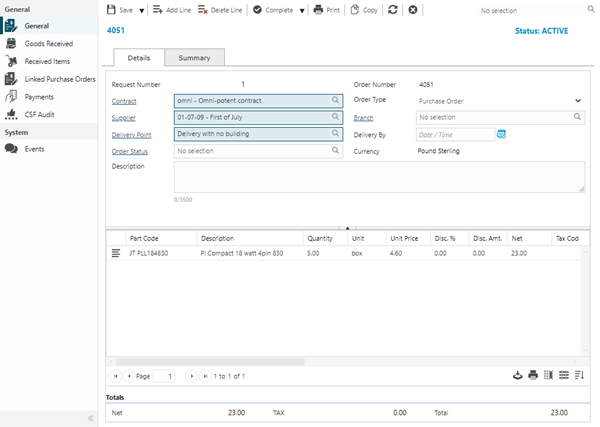
Task: Click the Add Line toolbar button
Action: 171,9
